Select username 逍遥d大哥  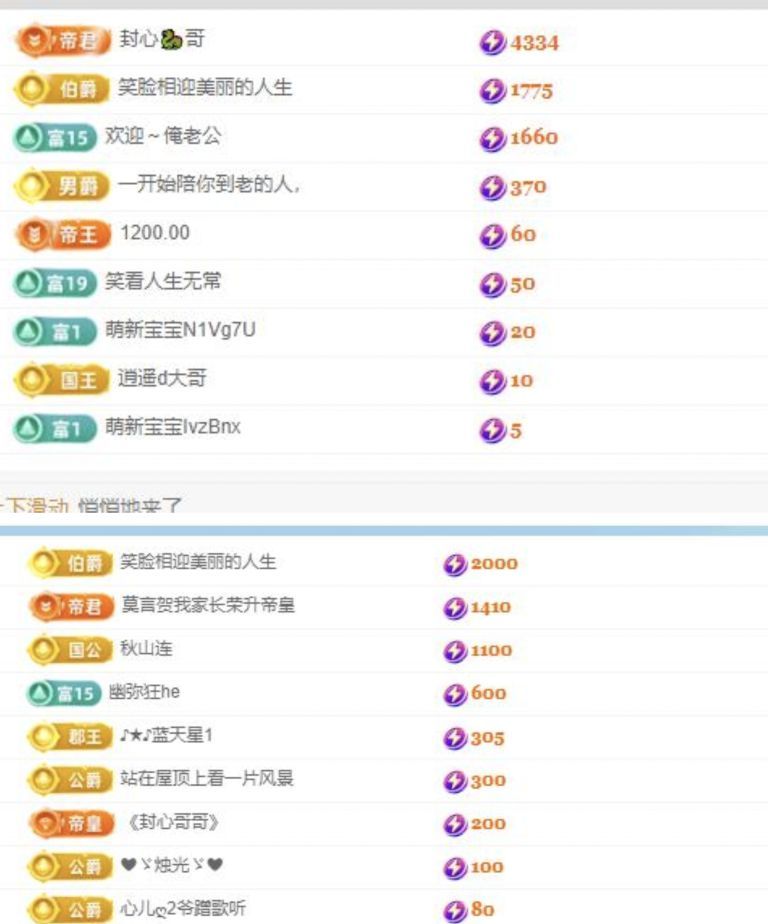click(162, 378)
